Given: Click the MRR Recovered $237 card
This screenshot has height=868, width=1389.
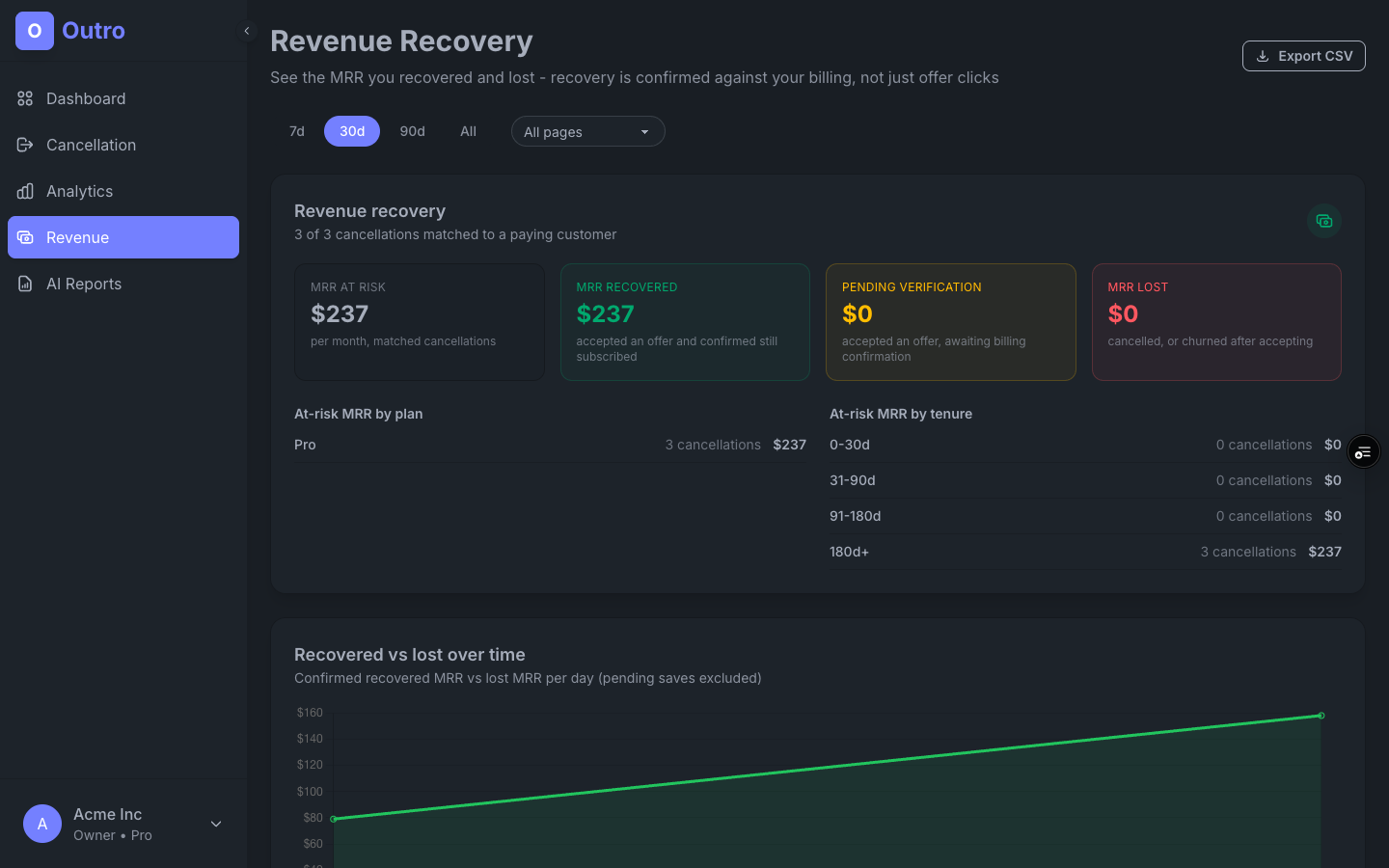Looking at the screenshot, I should point(685,322).
